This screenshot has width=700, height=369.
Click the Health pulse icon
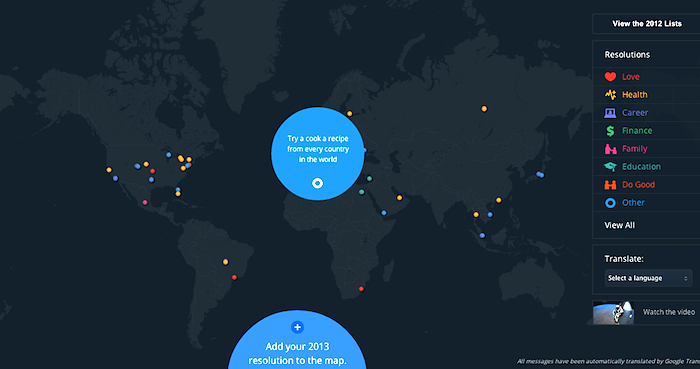coord(610,95)
